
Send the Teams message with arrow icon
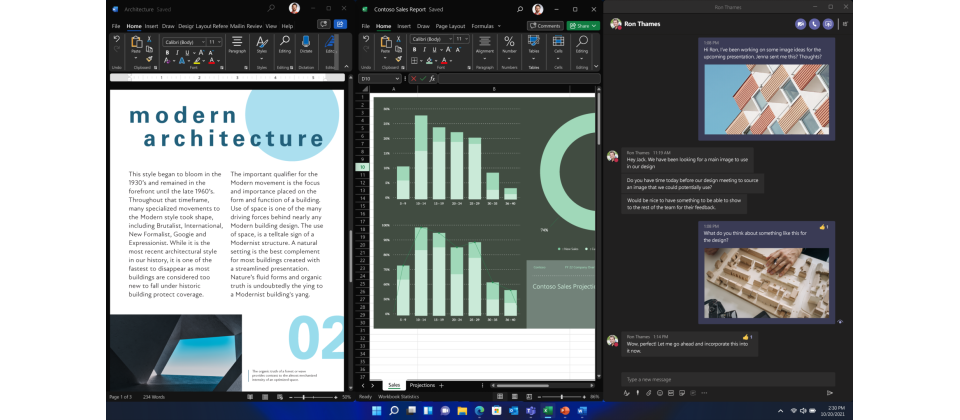(x=830, y=393)
